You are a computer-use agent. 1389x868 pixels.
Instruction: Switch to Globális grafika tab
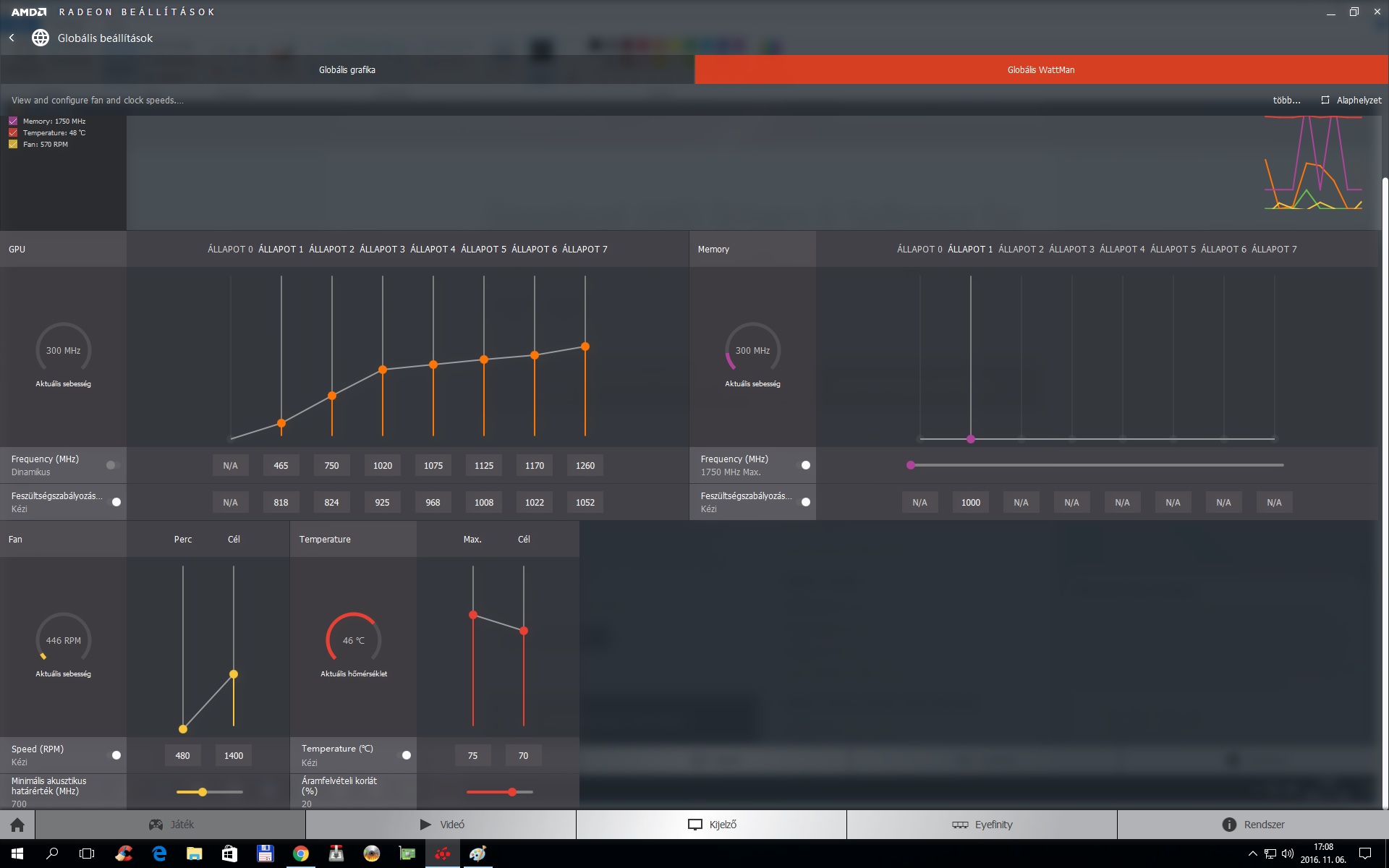click(x=347, y=70)
